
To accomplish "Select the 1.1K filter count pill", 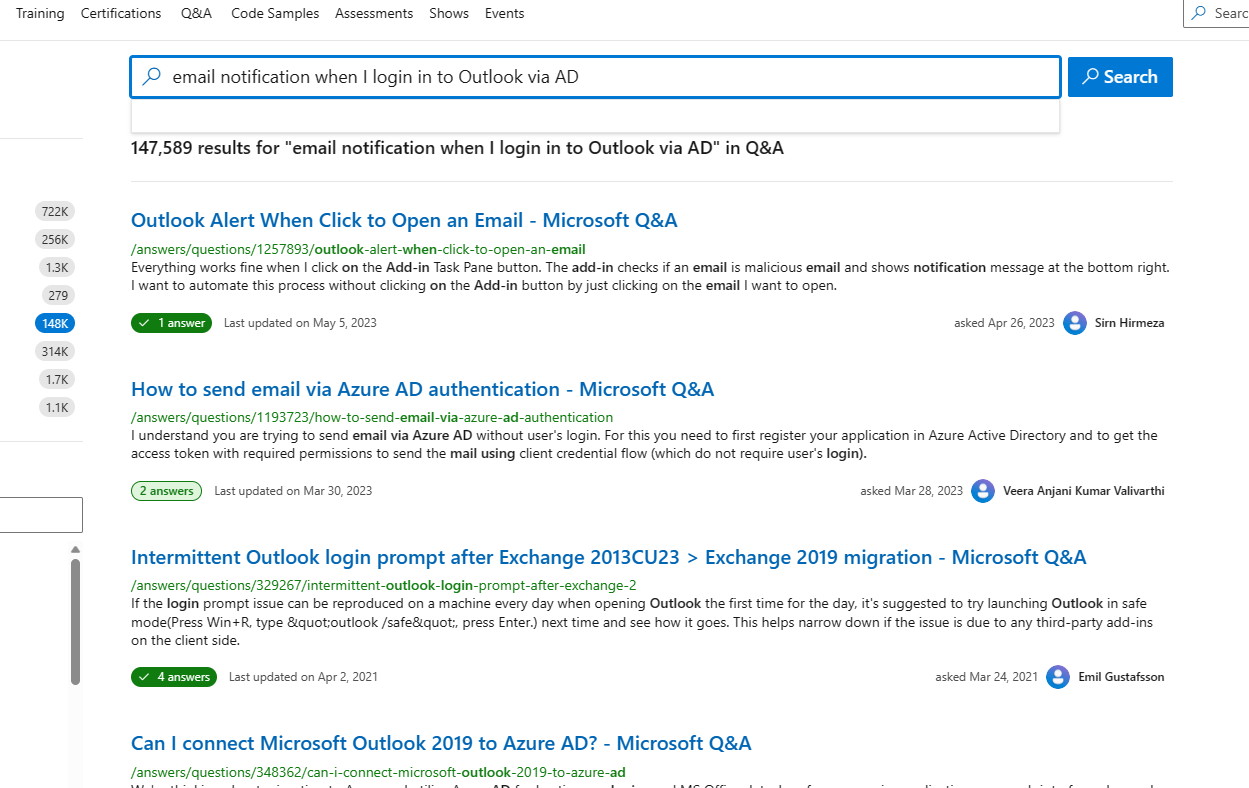I will pyautogui.click(x=56, y=407).
